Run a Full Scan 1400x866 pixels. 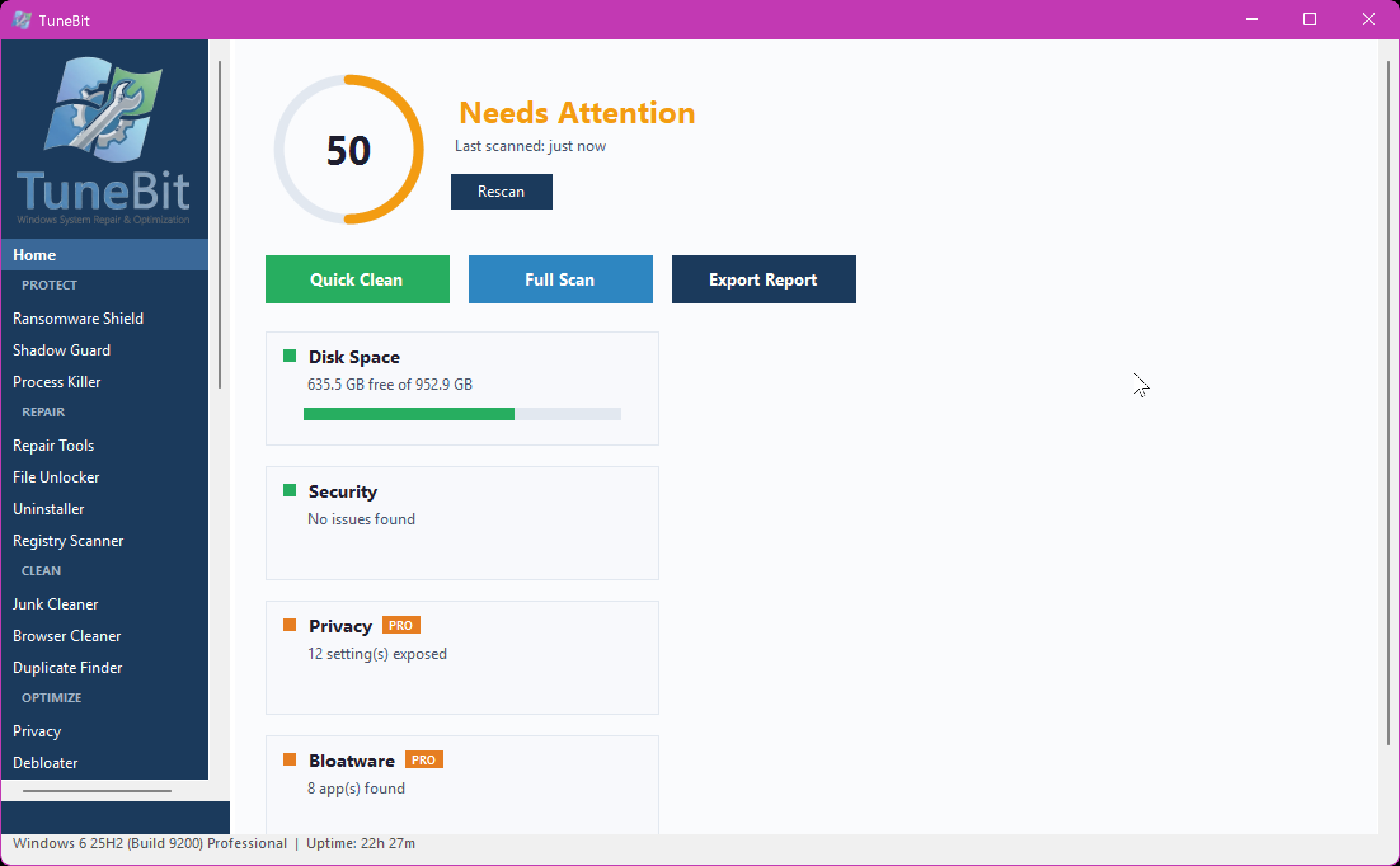click(561, 279)
